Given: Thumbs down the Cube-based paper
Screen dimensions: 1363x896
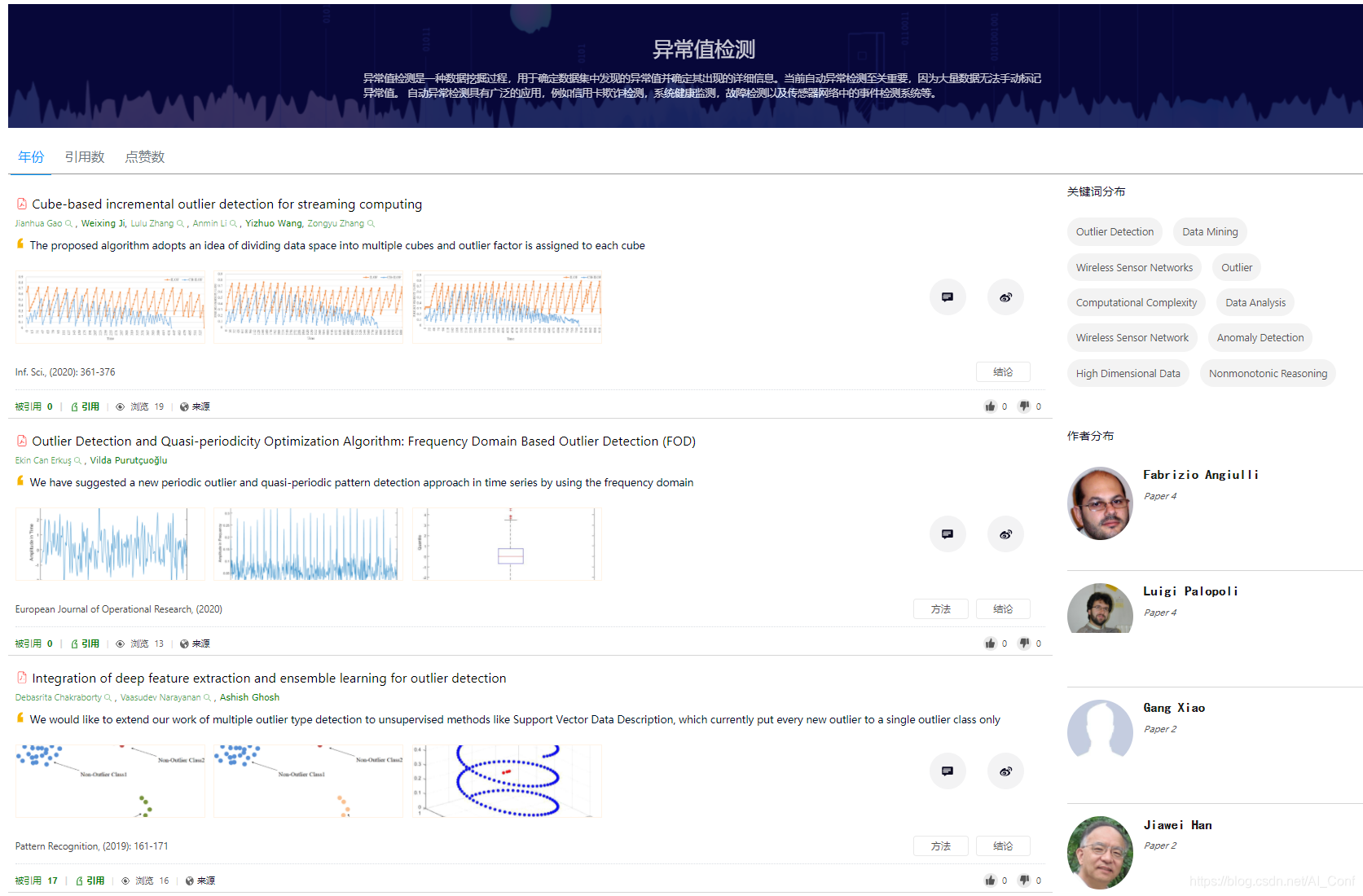Looking at the screenshot, I should point(1024,406).
